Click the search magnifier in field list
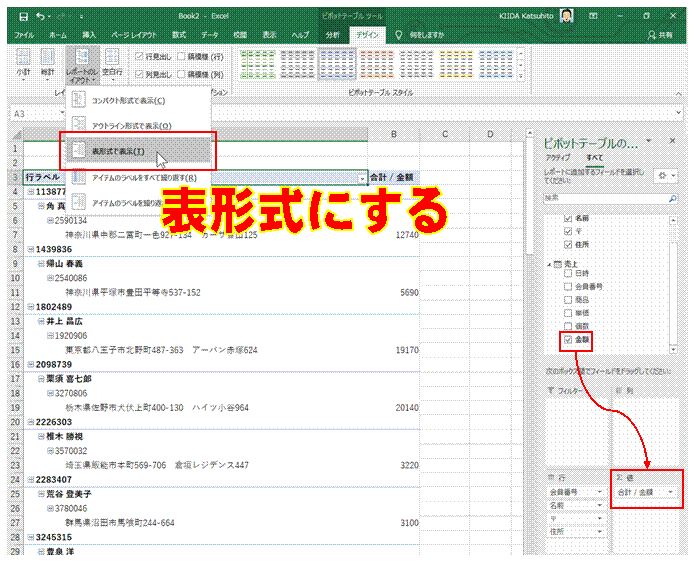The image size is (698, 562). tap(673, 199)
